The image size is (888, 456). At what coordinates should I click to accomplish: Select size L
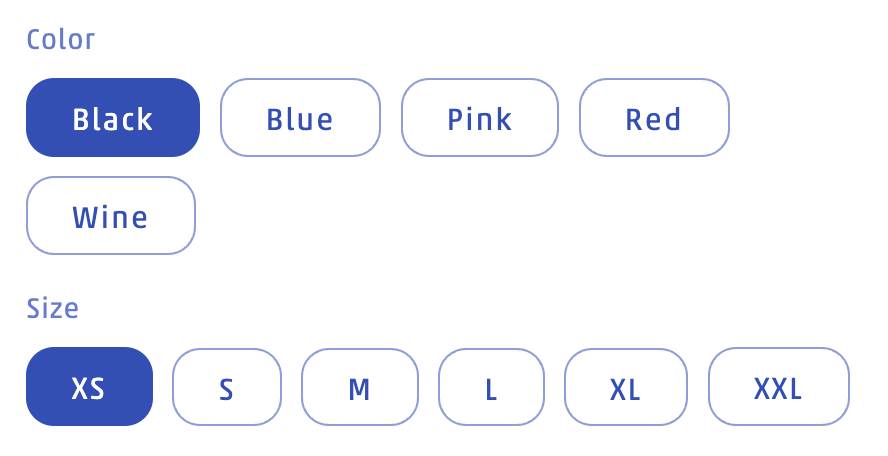coord(491,387)
